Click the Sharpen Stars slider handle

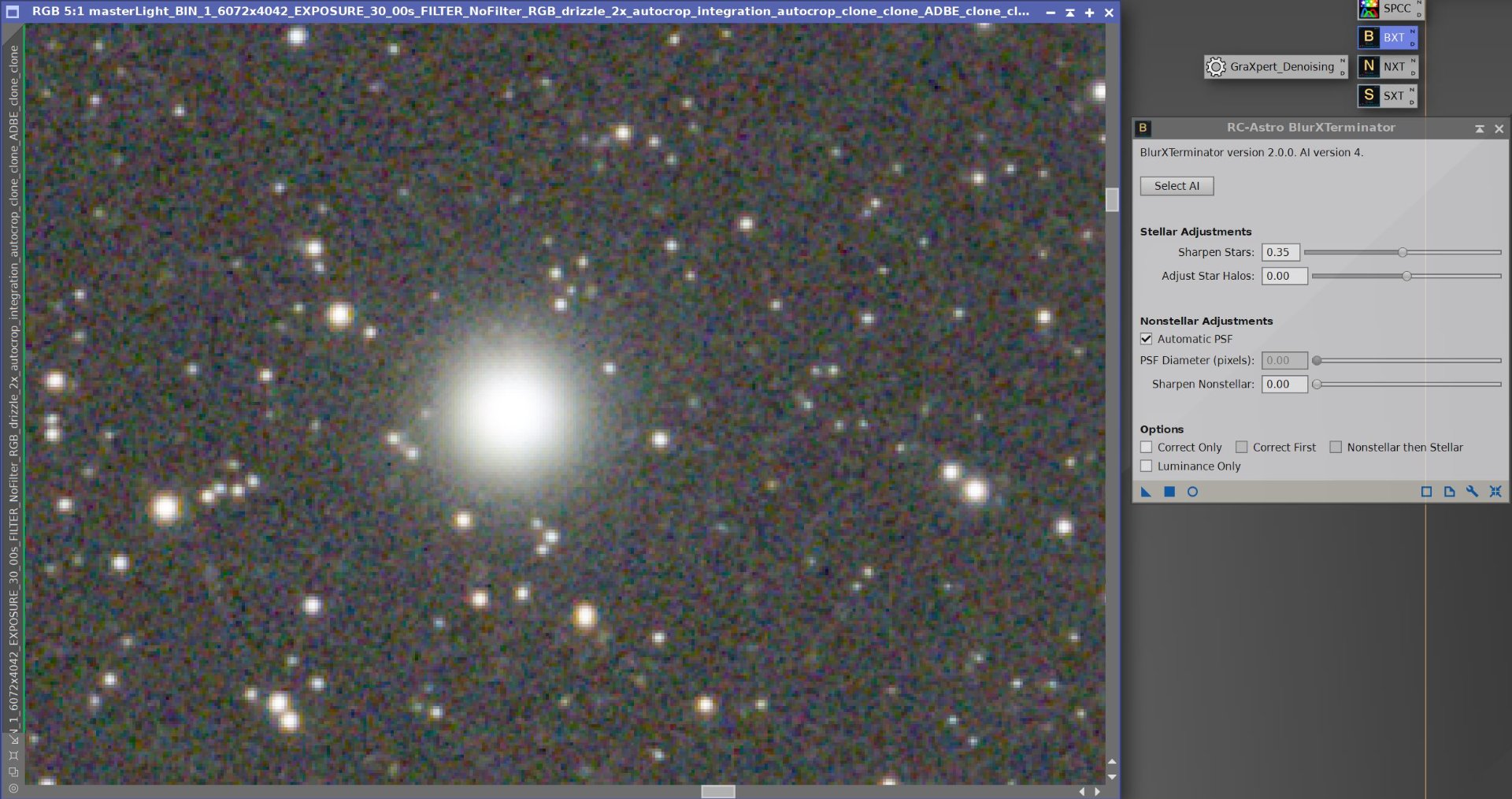[x=1403, y=252]
